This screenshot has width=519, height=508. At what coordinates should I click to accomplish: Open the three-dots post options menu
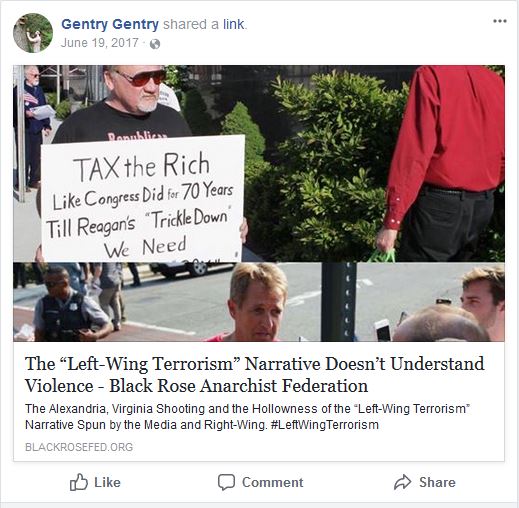[x=500, y=21]
